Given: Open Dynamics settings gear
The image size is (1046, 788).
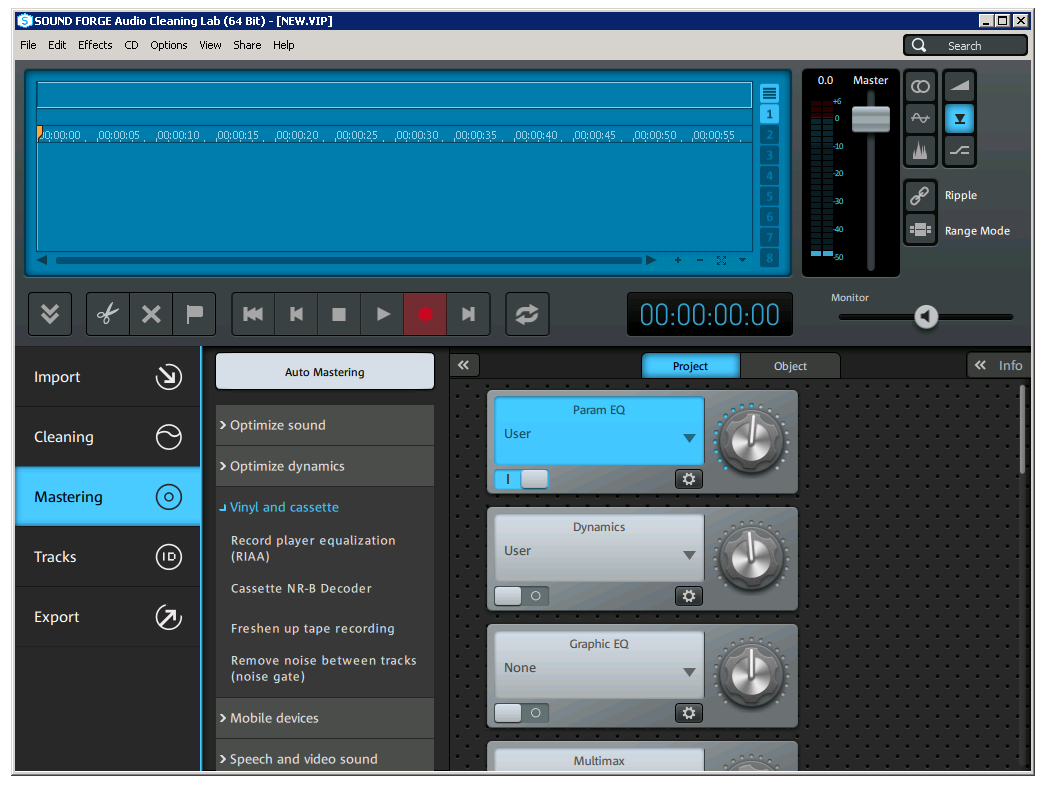Looking at the screenshot, I should point(688,596).
